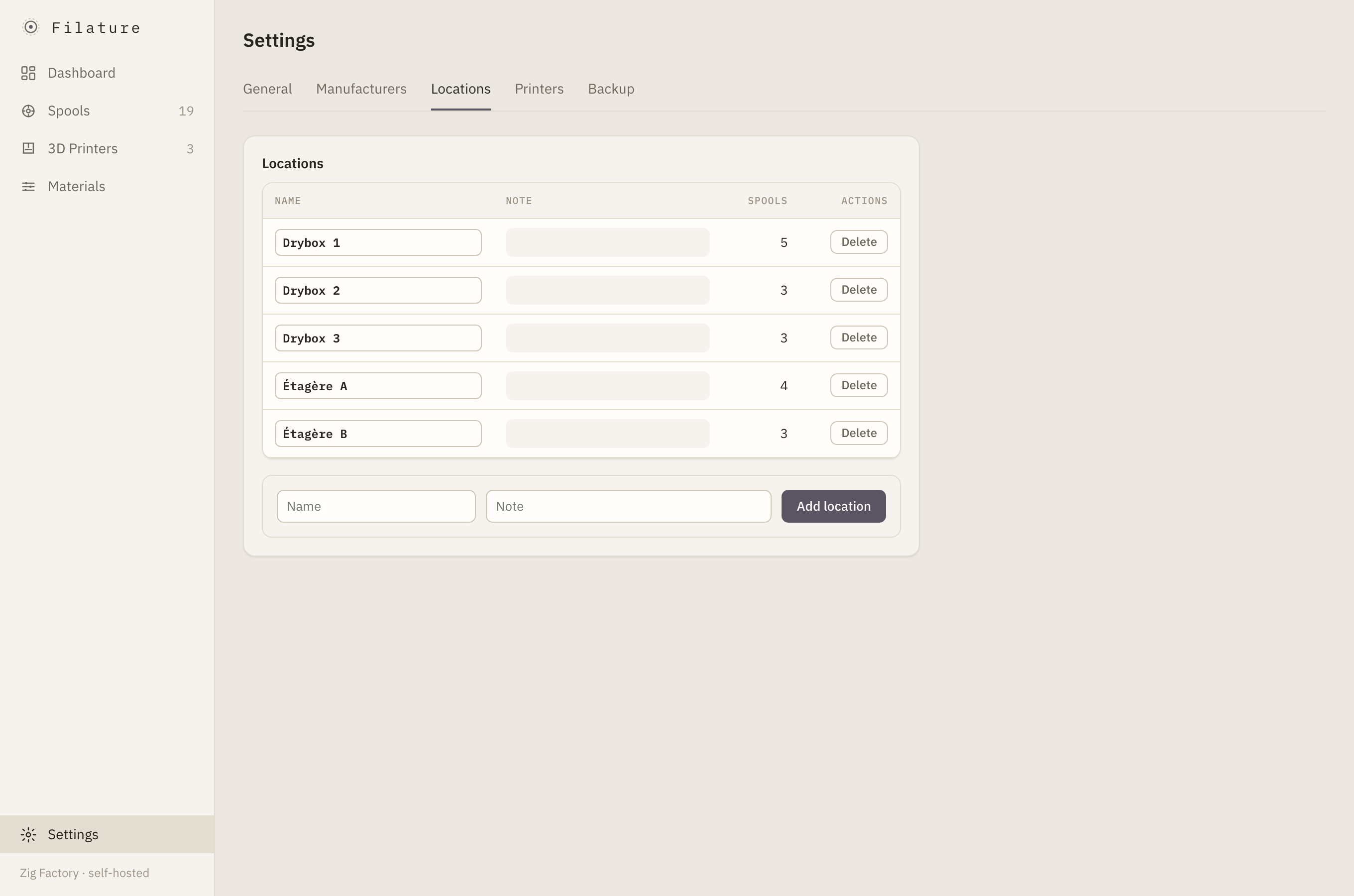This screenshot has width=1354, height=896.
Task: Edit the Drybox 2 name field
Action: click(x=378, y=290)
